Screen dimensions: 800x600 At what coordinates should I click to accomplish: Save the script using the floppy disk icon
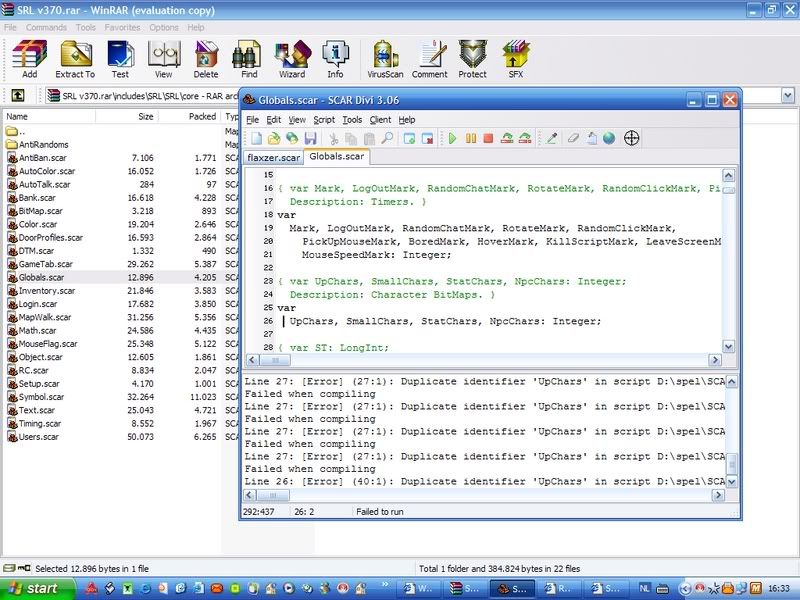310,138
